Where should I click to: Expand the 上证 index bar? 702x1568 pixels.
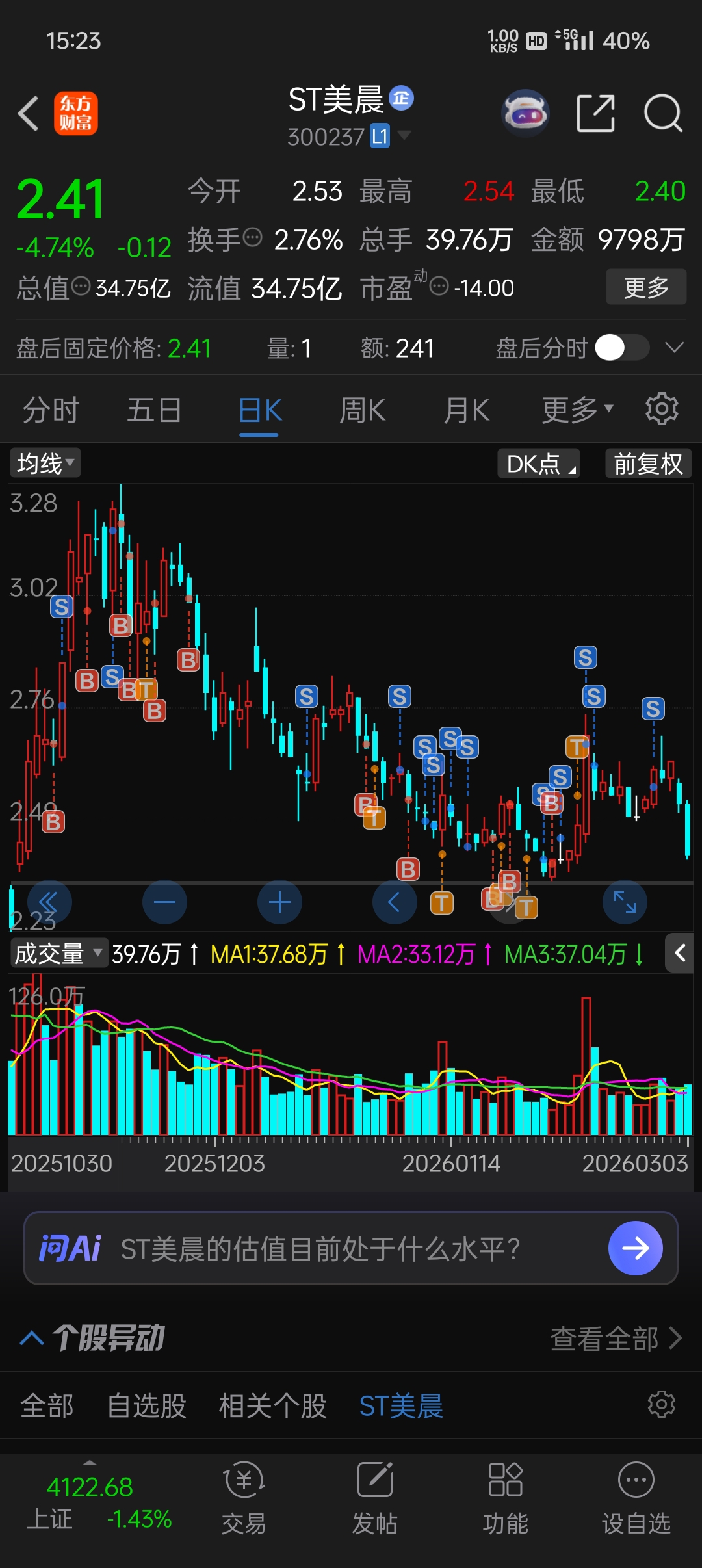coord(90,1463)
